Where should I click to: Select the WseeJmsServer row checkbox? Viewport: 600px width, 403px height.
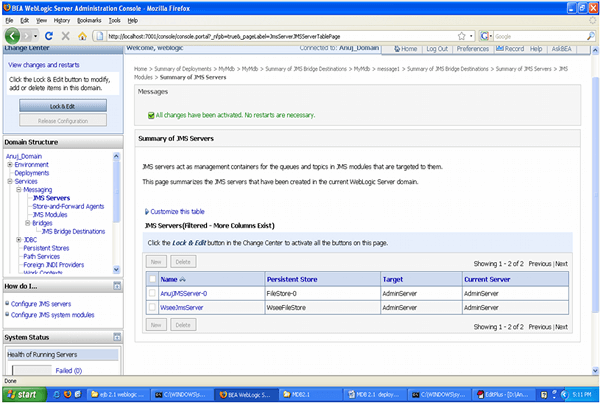152,308
